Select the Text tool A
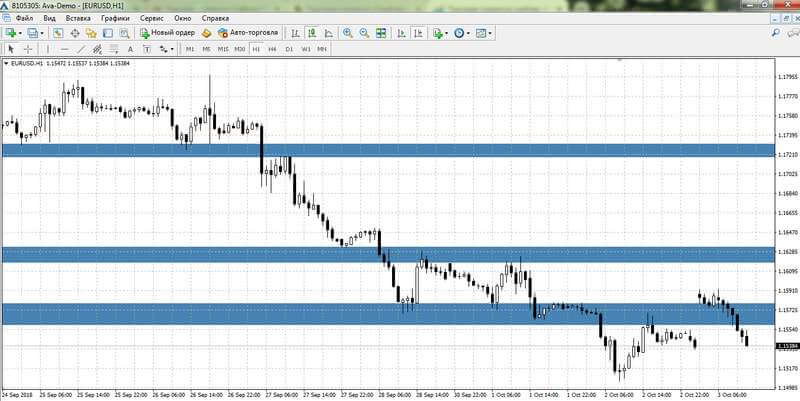The height and width of the screenshot is (401, 800). (130, 49)
